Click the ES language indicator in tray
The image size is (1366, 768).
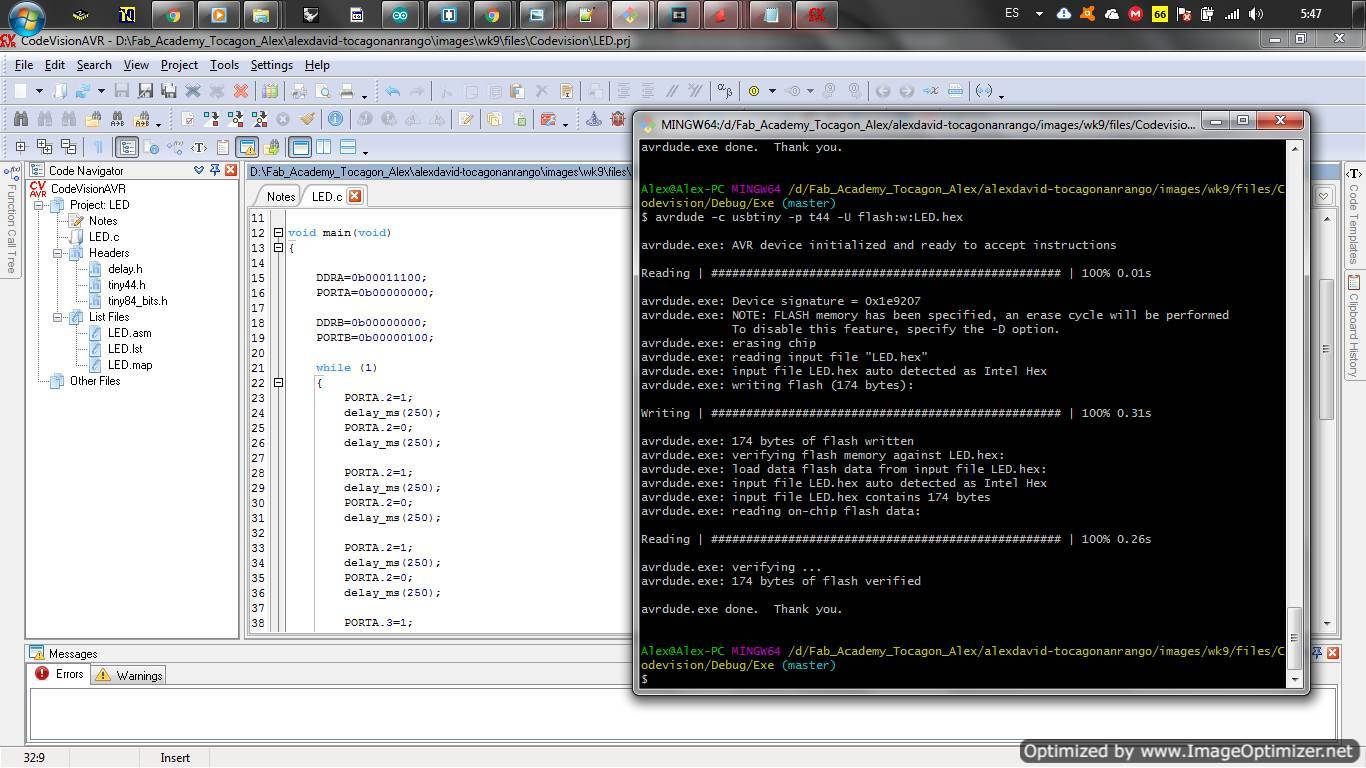[x=1012, y=14]
